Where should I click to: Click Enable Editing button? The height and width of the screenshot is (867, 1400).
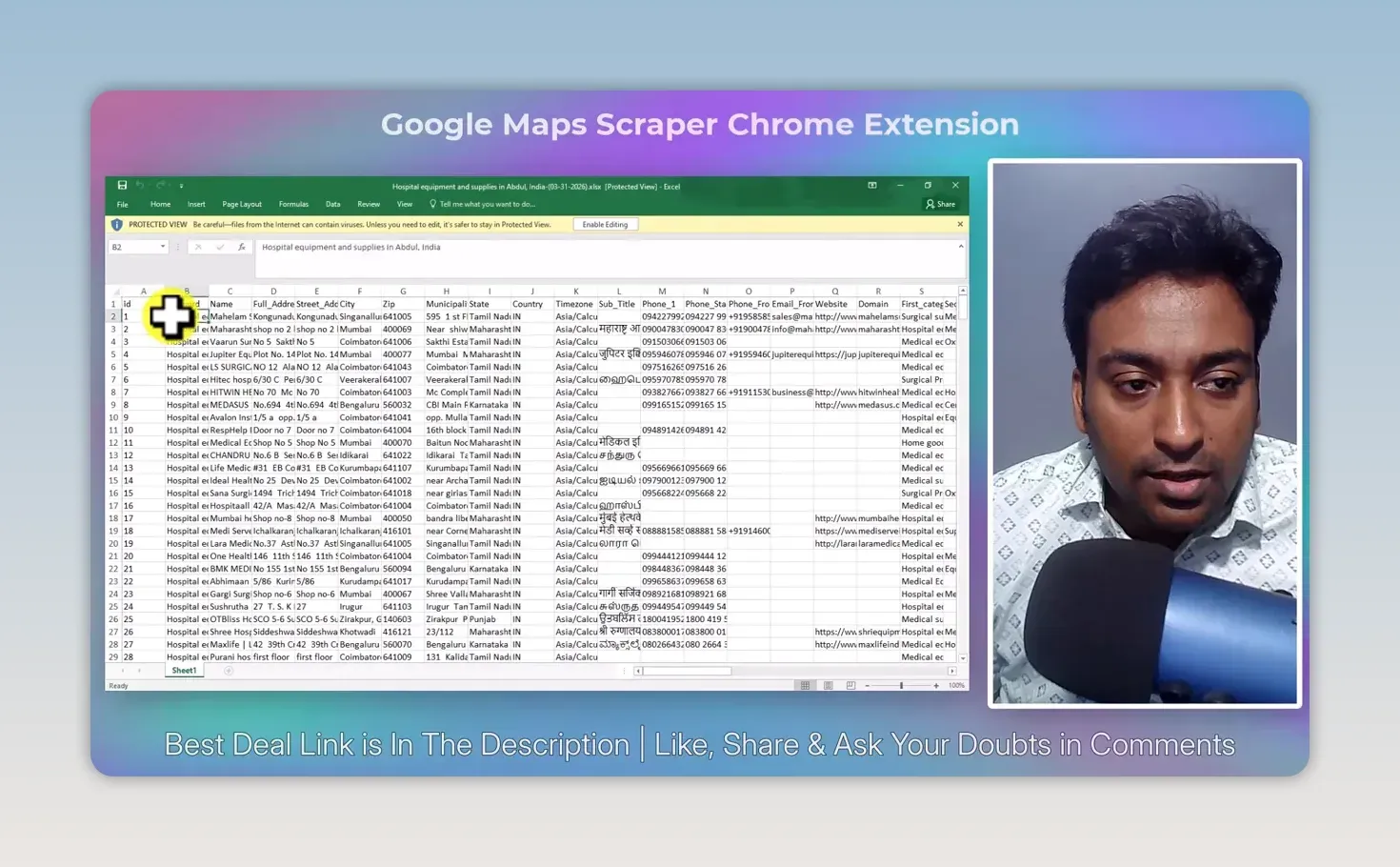(605, 225)
